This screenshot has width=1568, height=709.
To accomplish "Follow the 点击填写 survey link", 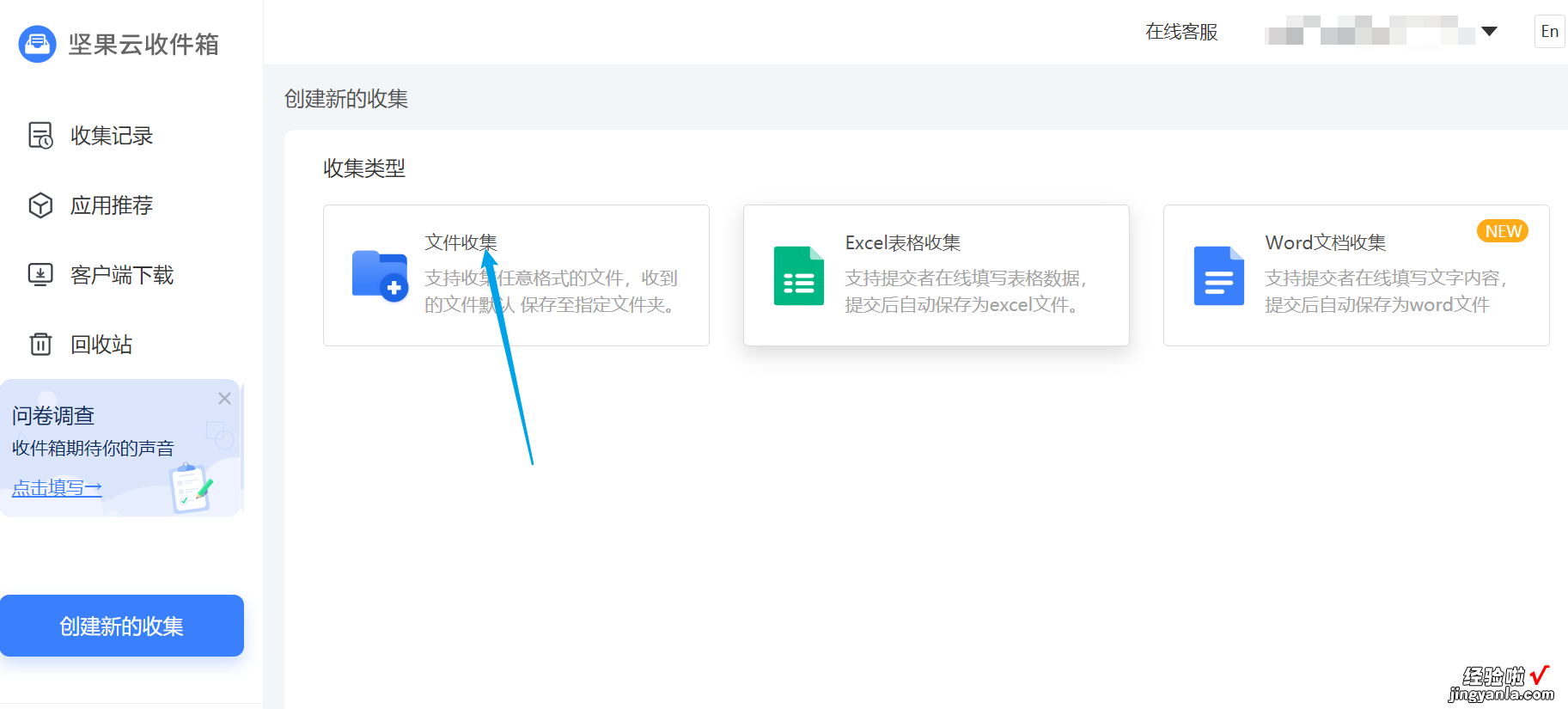I will pos(57,488).
